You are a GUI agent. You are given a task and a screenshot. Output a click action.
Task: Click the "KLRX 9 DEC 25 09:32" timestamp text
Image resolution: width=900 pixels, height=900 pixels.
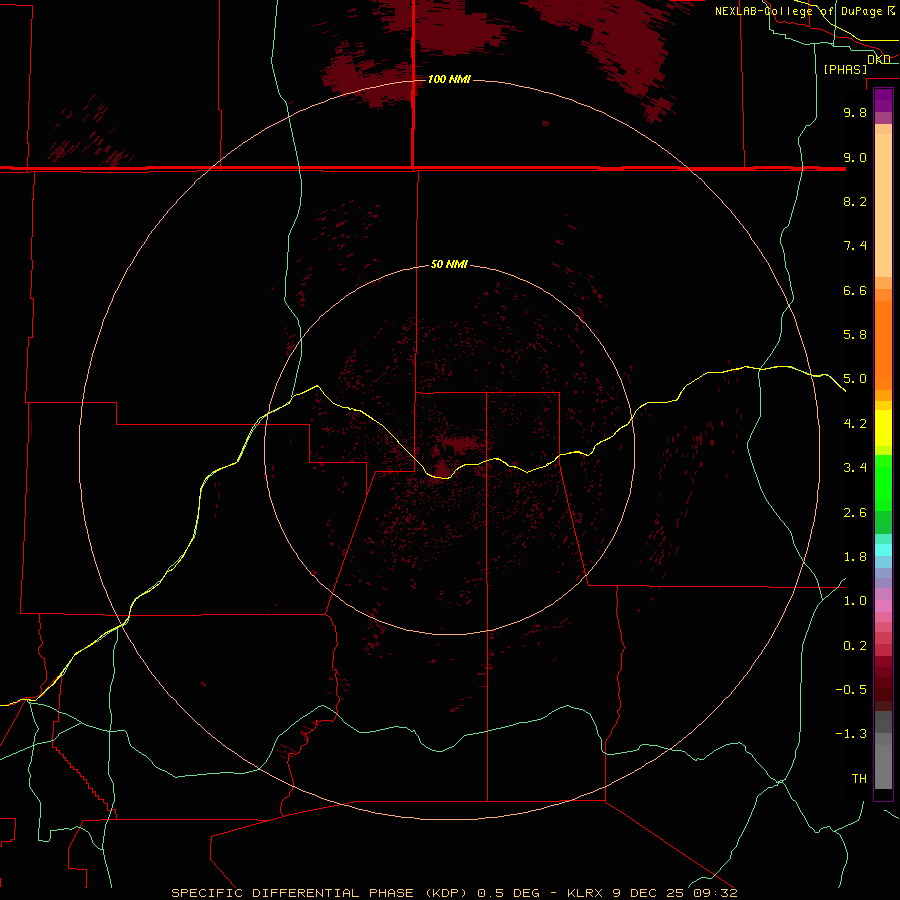click(x=652, y=893)
